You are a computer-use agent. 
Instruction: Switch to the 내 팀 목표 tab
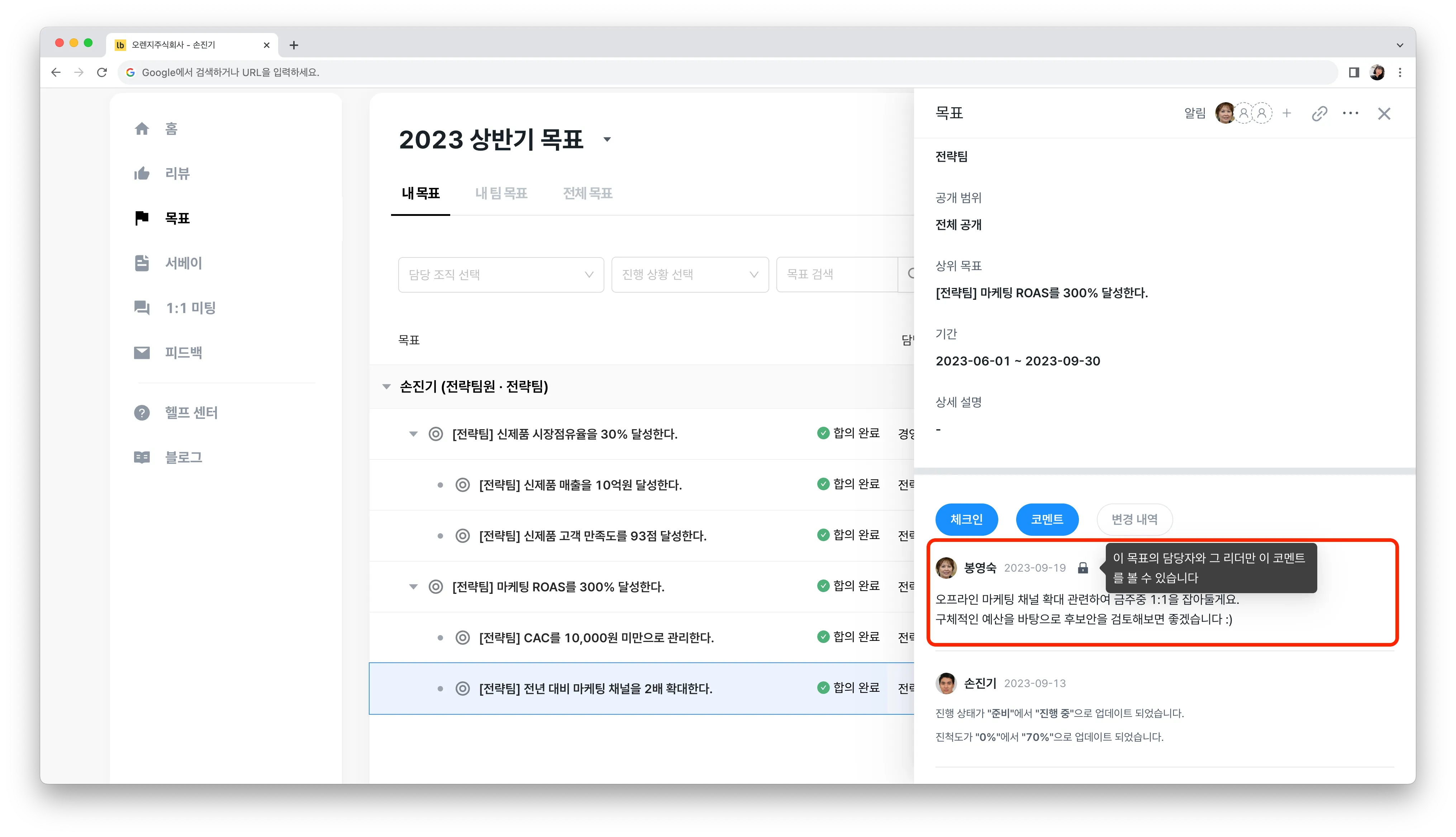501,194
